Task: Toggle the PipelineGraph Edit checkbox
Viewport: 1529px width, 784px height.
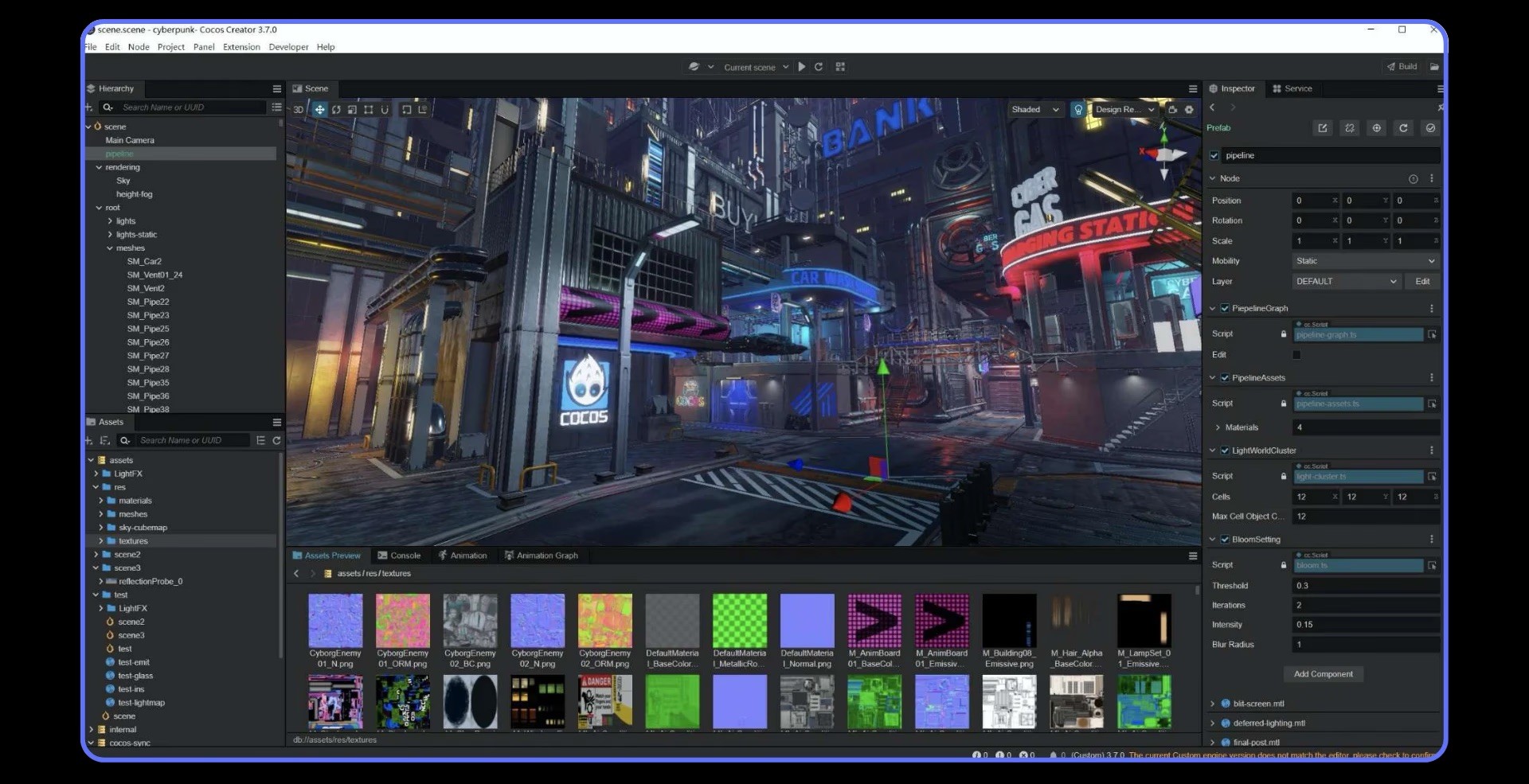Action: (1296, 355)
